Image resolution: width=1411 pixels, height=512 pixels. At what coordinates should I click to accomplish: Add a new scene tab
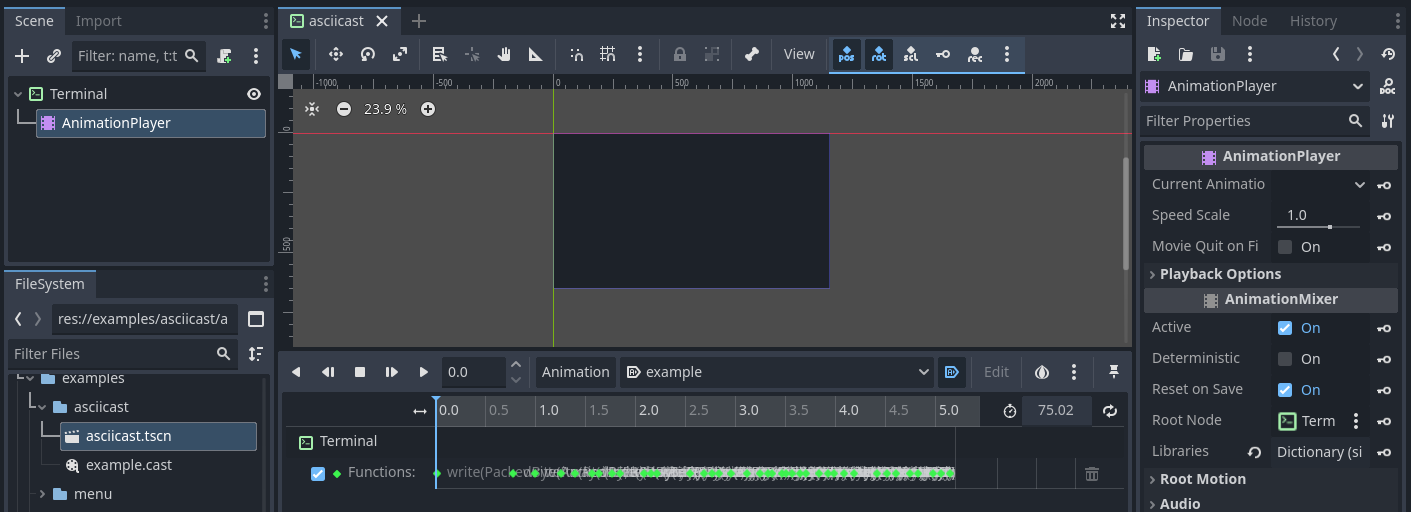coord(419,21)
